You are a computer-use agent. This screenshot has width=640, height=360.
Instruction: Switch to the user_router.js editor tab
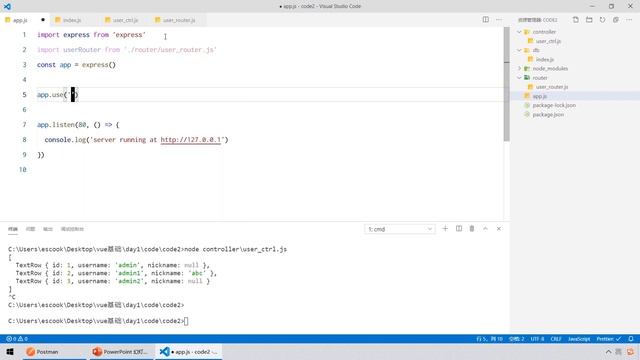point(178,20)
